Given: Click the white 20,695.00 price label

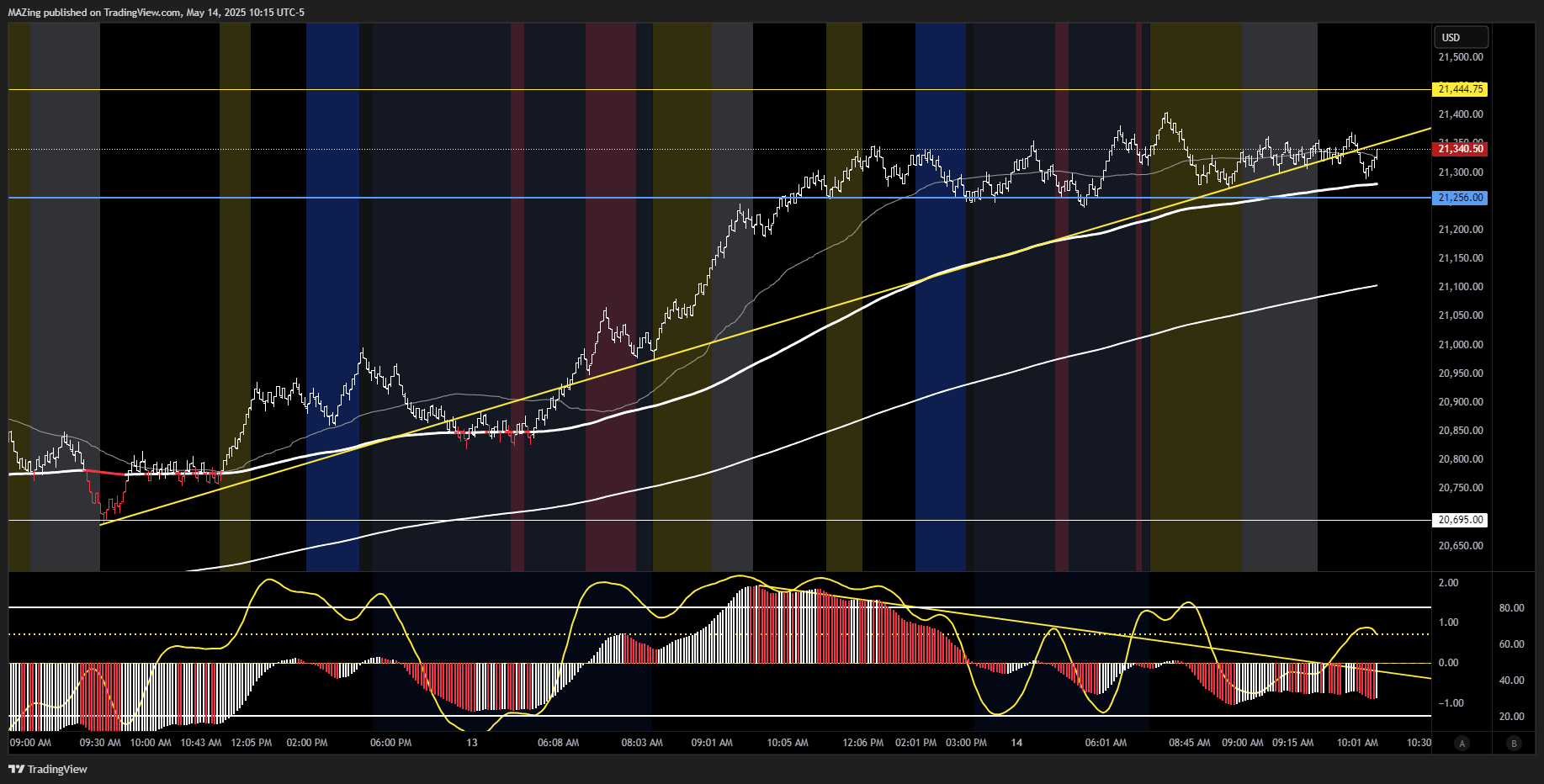Looking at the screenshot, I should click(1460, 520).
